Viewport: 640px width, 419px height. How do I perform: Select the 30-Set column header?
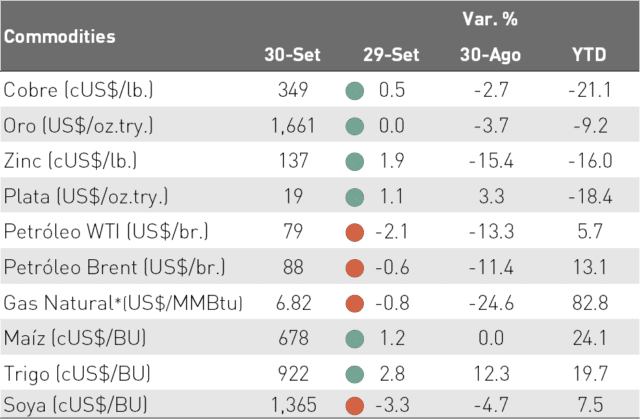292,55
